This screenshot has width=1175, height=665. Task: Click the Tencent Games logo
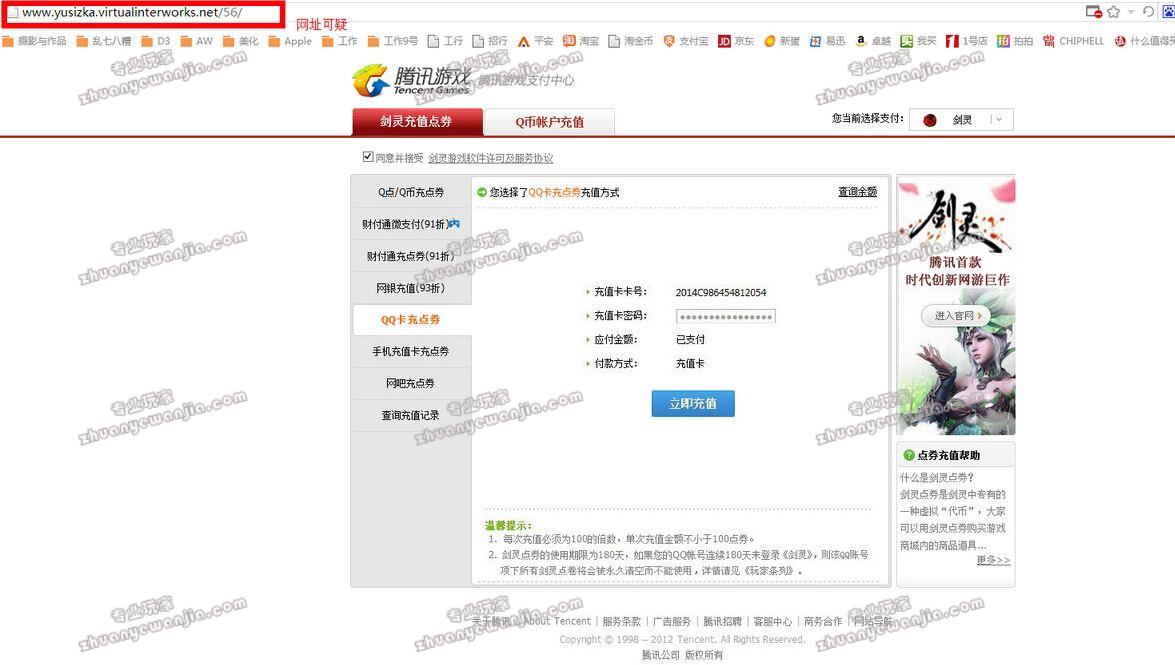coord(411,80)
